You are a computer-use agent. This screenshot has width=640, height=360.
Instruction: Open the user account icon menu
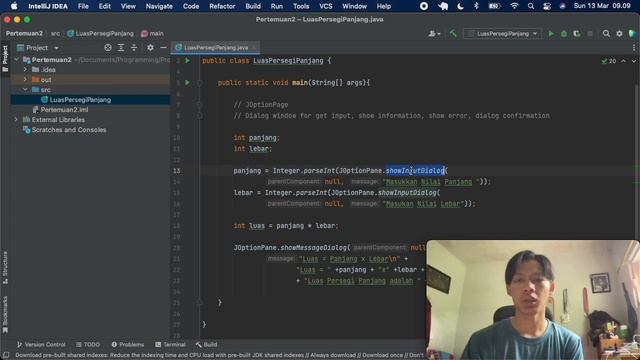[434, 34]
